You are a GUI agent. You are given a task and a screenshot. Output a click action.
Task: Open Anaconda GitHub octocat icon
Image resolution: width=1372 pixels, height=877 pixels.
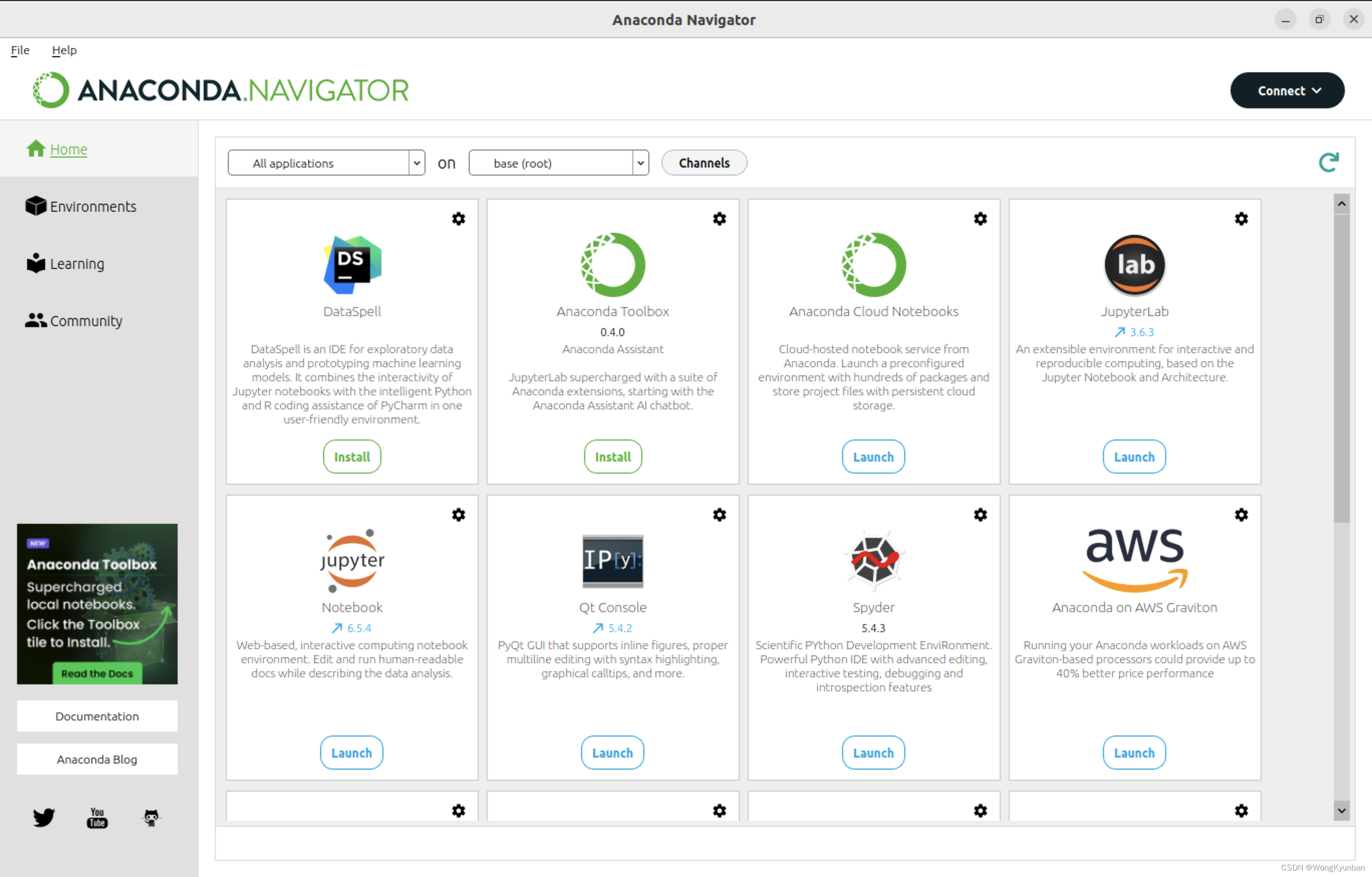coord(151,818)
